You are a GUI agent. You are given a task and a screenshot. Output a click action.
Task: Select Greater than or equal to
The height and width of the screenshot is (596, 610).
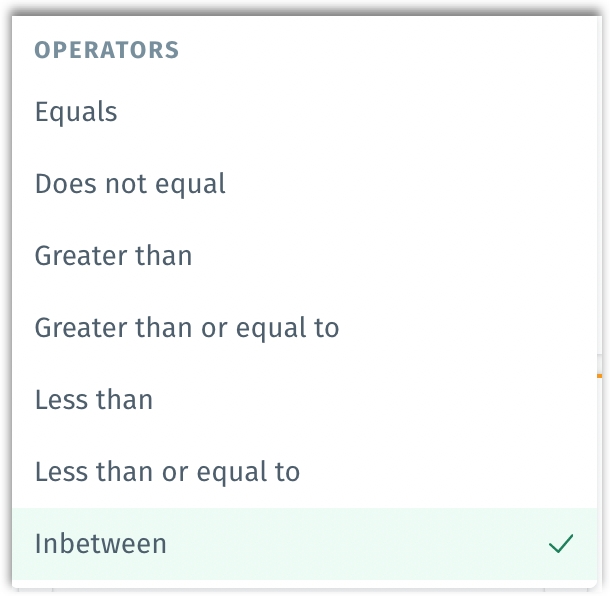187,328
